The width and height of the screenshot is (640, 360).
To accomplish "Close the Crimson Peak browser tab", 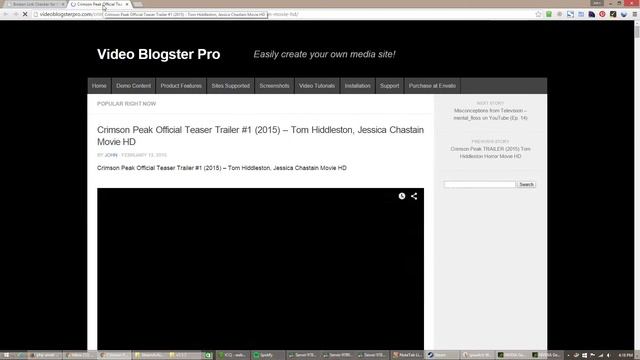I will point(127,4).
